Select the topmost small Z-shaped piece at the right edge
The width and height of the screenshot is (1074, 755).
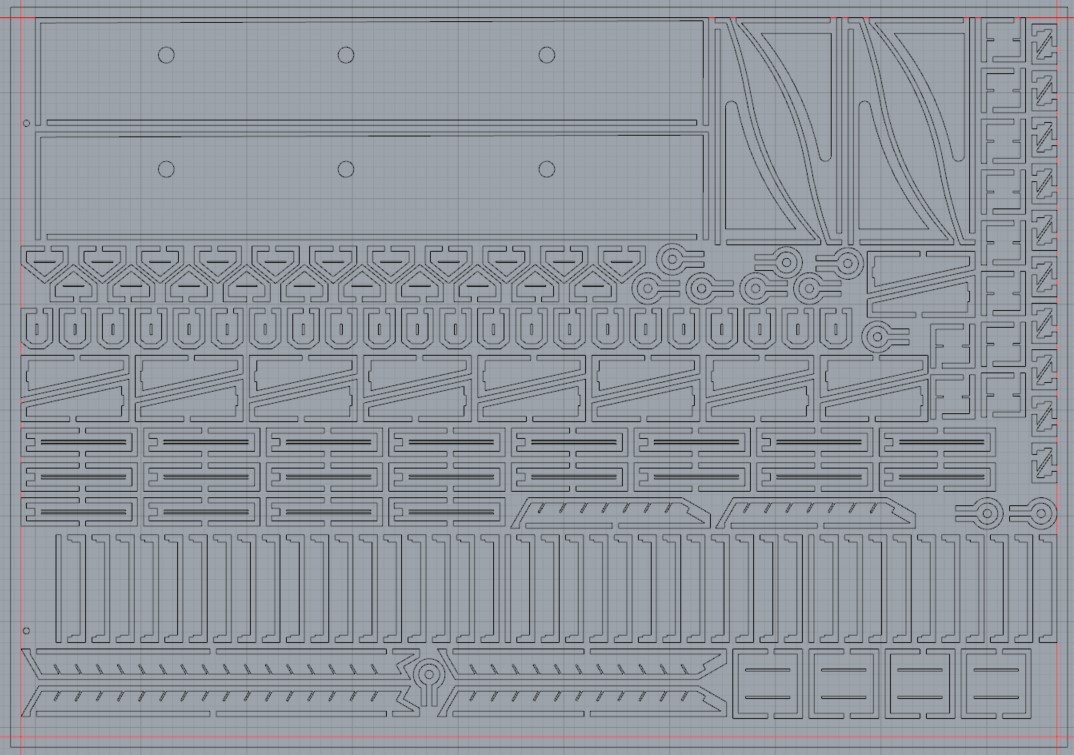[1044, 40]
